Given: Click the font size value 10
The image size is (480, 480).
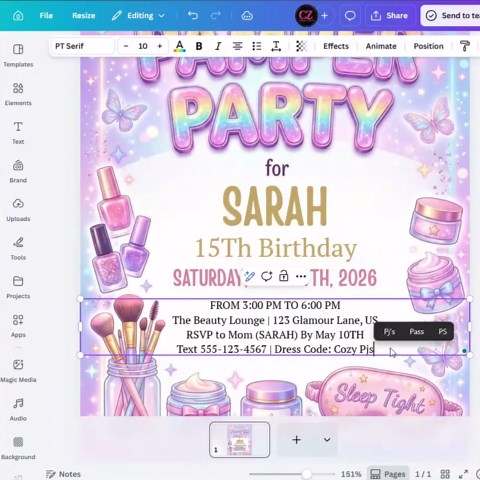Looking at the screenshot, I should point(143,46).
